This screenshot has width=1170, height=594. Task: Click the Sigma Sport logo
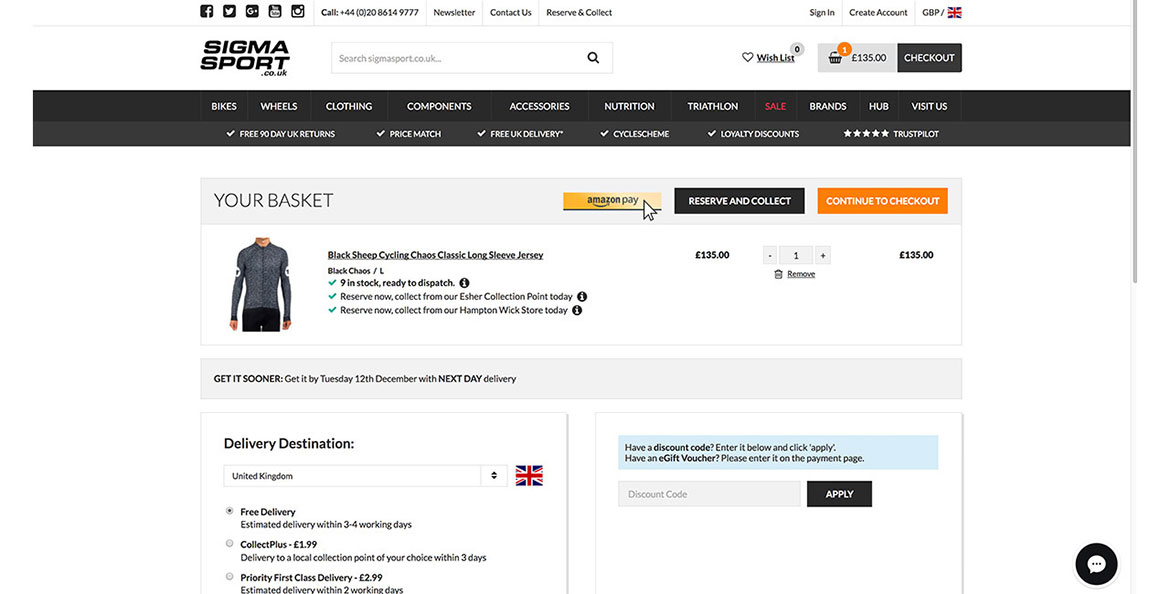coord(245,58)
